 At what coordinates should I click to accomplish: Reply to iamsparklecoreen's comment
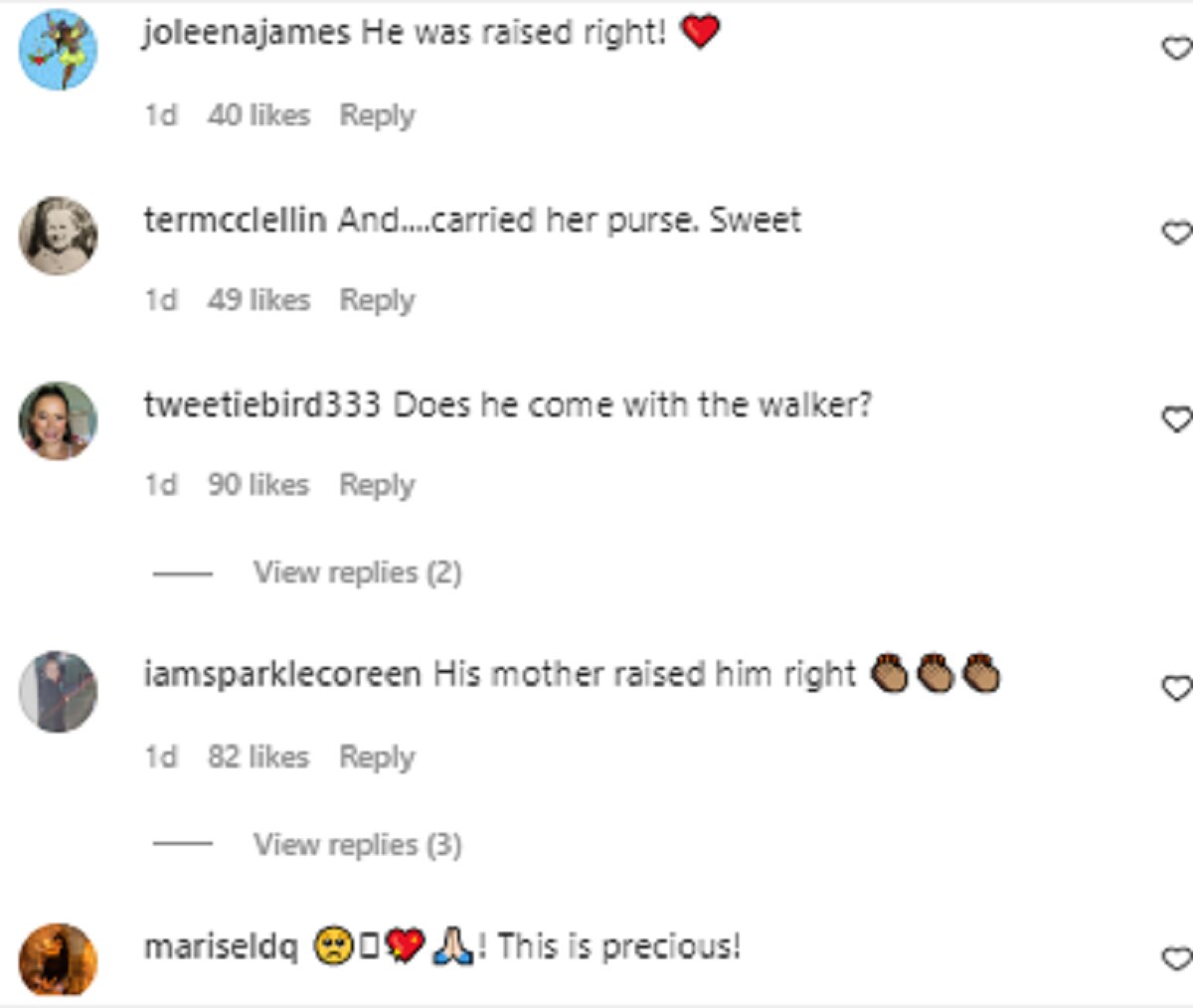[x=377, y=757]
